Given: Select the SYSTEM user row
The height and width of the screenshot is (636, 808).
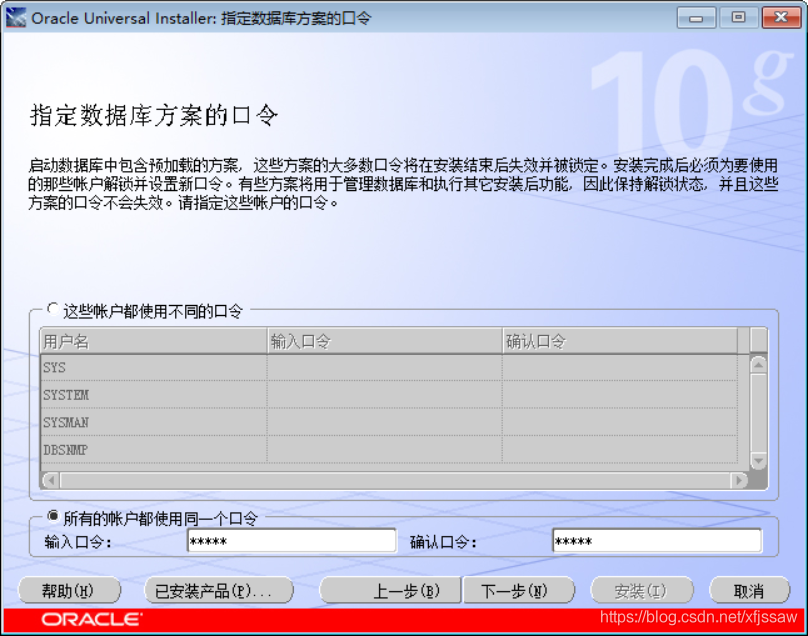Looking at the screenshot, I should 389,395.
